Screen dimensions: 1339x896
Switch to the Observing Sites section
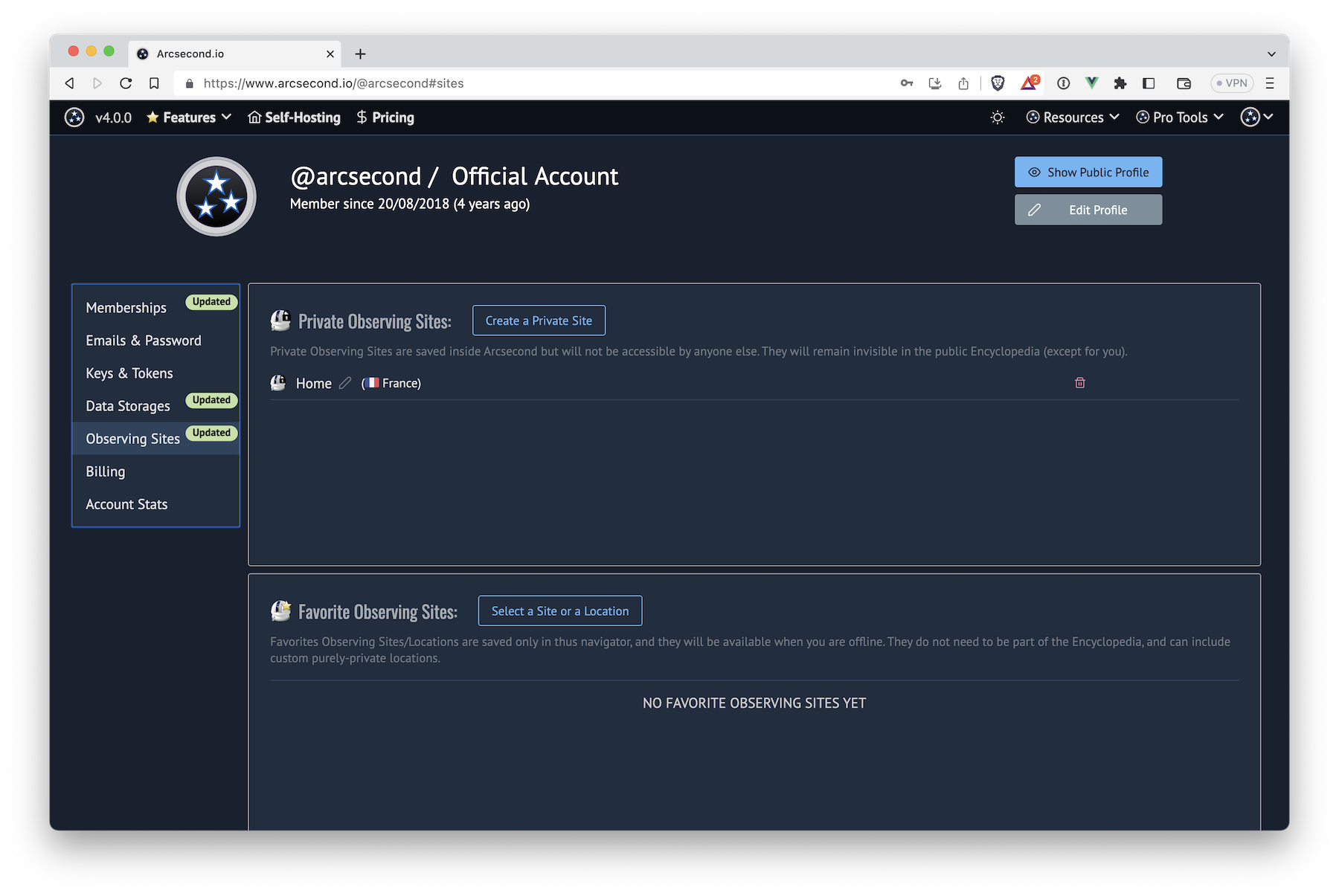tap(132, 438)
